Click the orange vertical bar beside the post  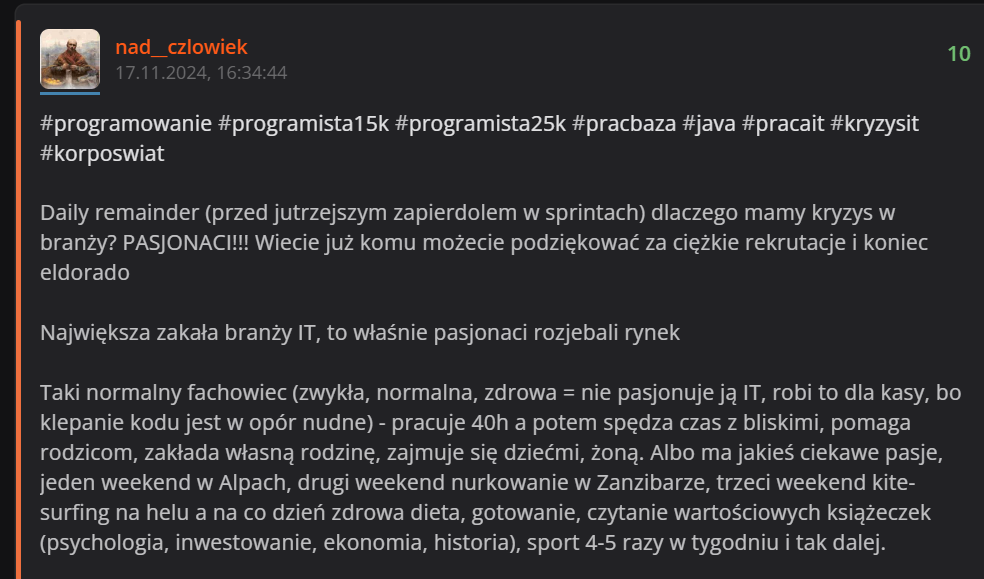pos(18,300)
